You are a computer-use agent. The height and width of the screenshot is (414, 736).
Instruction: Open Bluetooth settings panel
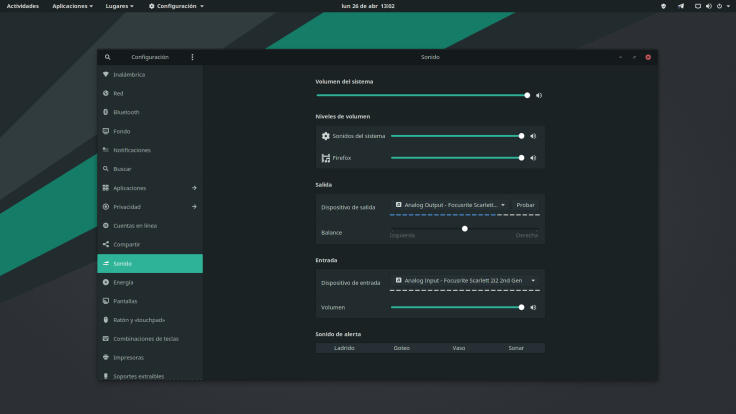click(x=126, y=112)
